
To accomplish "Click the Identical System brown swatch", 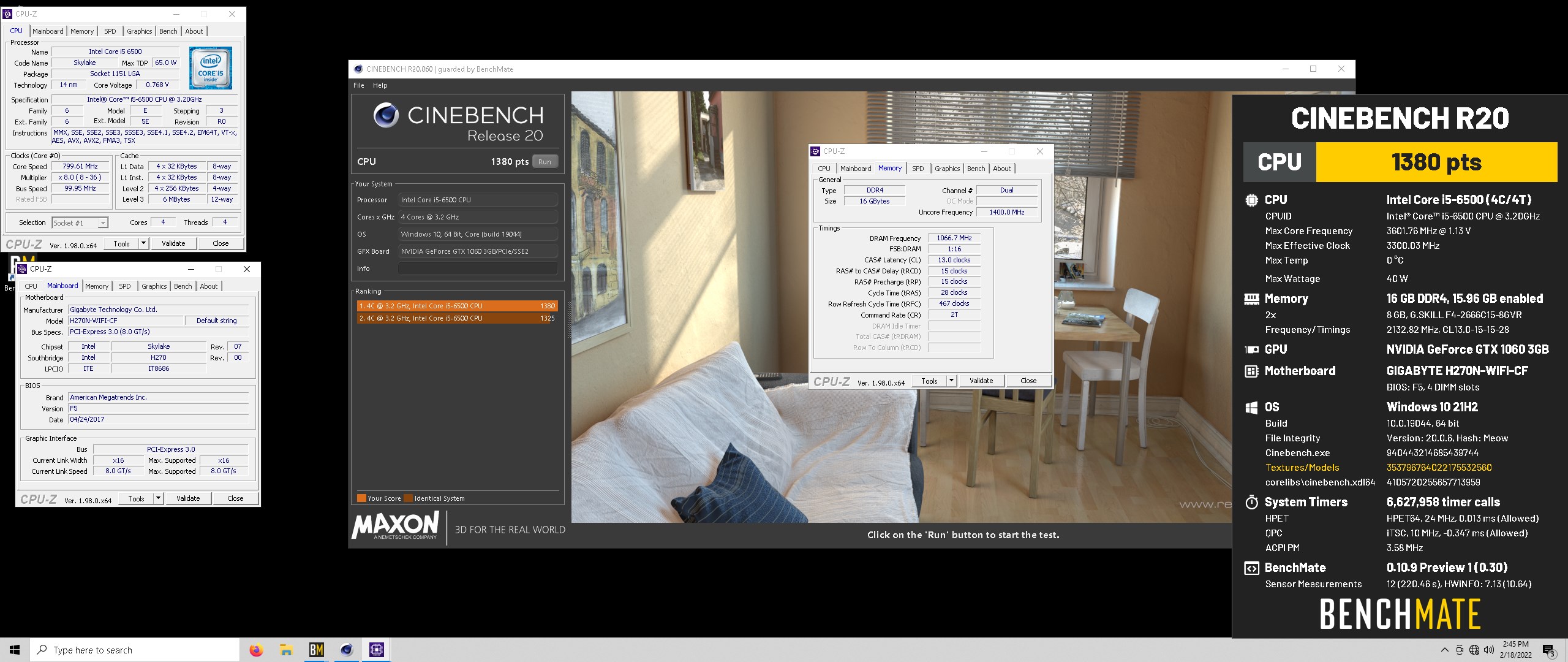I will (x=408, y=498).
